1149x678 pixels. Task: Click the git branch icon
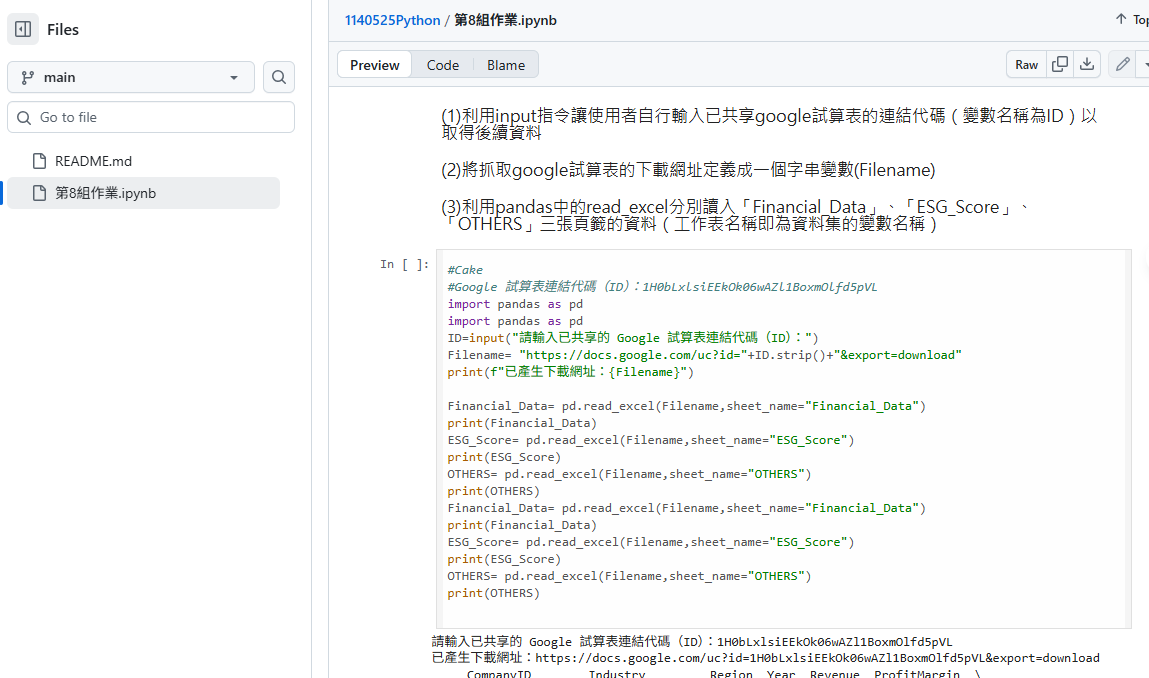pyautogui.click(x=28, y=77)
